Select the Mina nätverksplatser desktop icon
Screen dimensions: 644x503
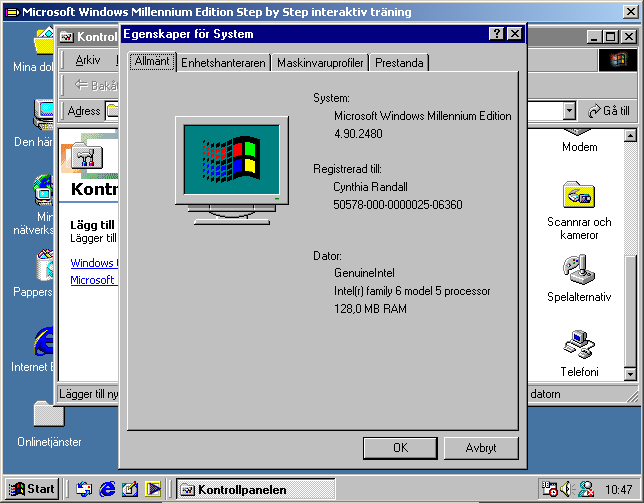tap(44, 190)
